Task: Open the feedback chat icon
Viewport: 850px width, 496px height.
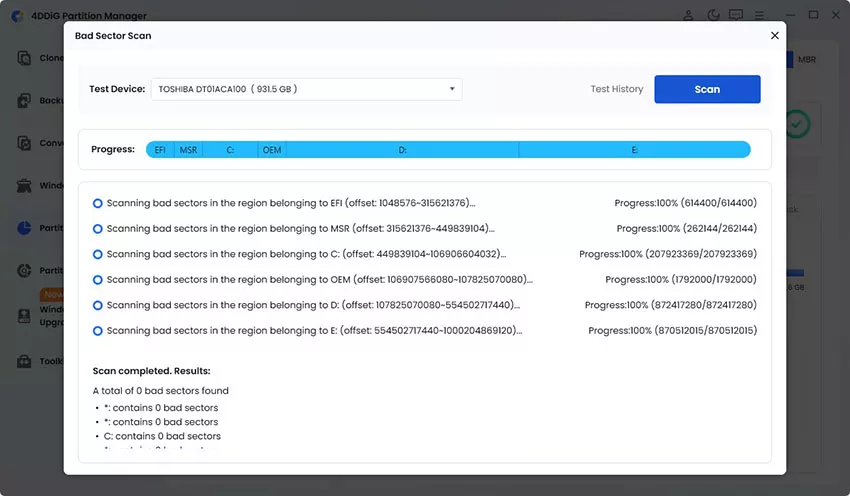Action: 736,15
